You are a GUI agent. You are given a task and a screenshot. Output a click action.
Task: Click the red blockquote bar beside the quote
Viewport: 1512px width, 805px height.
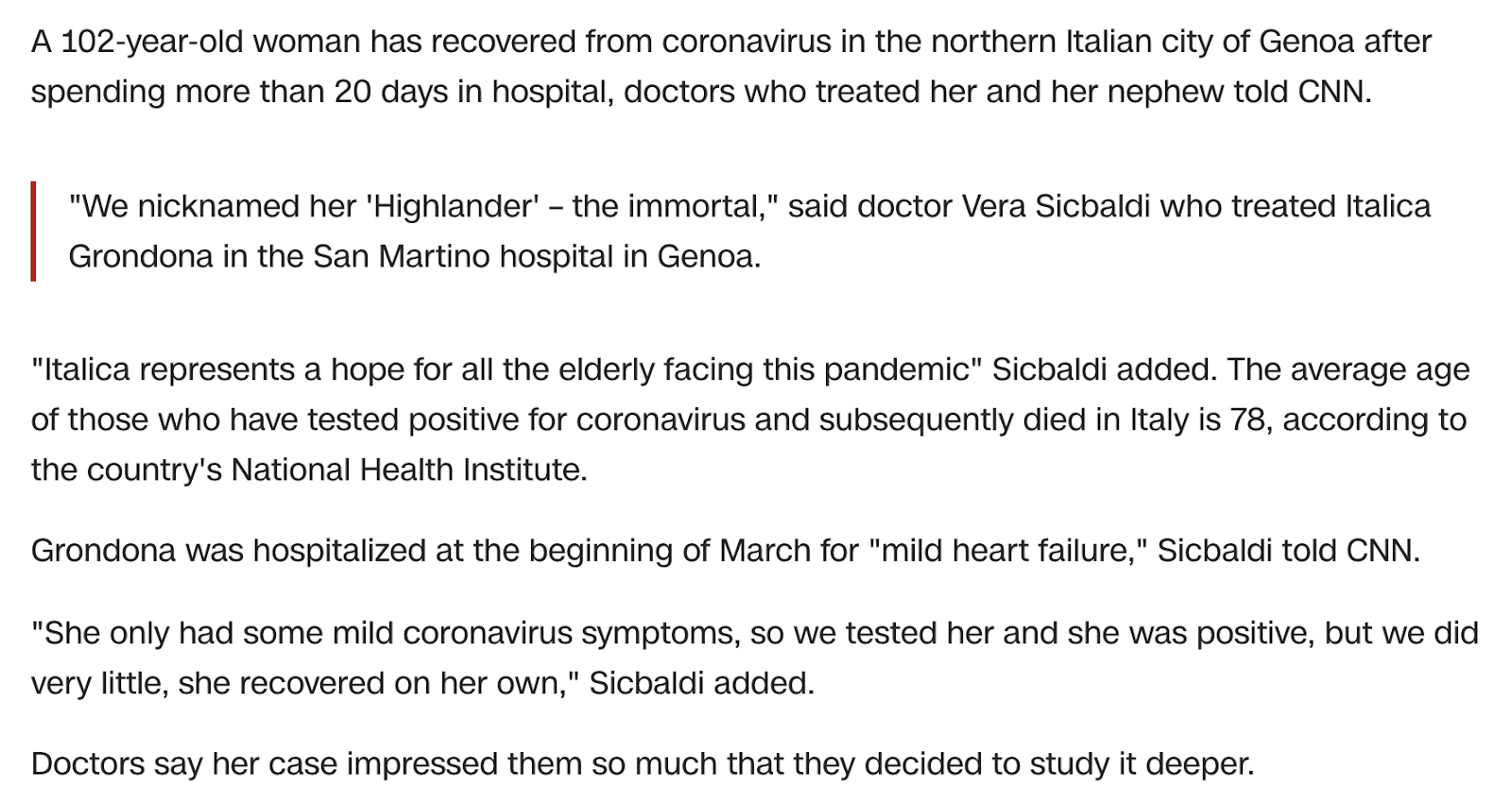pos(33,231)
